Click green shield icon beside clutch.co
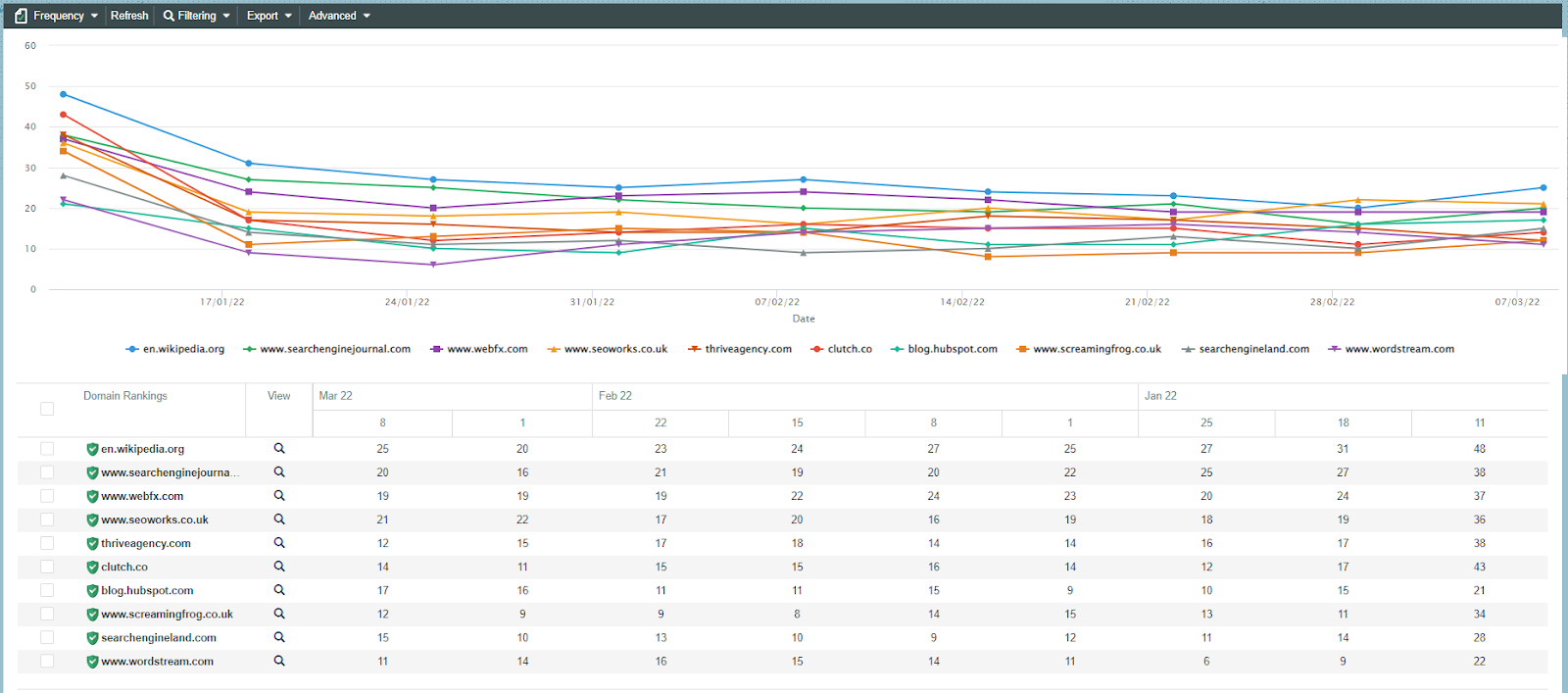Viewport: 1568px width, 693px height. pyautogui.click(x=92, y=567)
